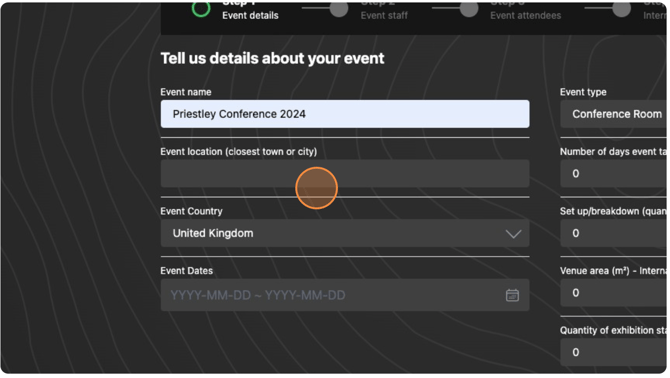Expand the Event Country dropdown chevron
Viewport: 670px width, 378px height.
(515, 234)
